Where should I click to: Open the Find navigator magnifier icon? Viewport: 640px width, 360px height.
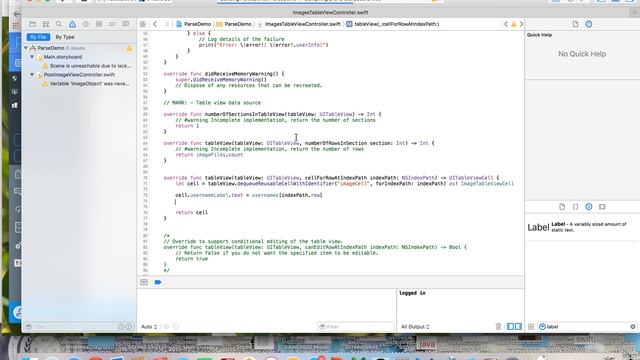[x=59, y=24]
